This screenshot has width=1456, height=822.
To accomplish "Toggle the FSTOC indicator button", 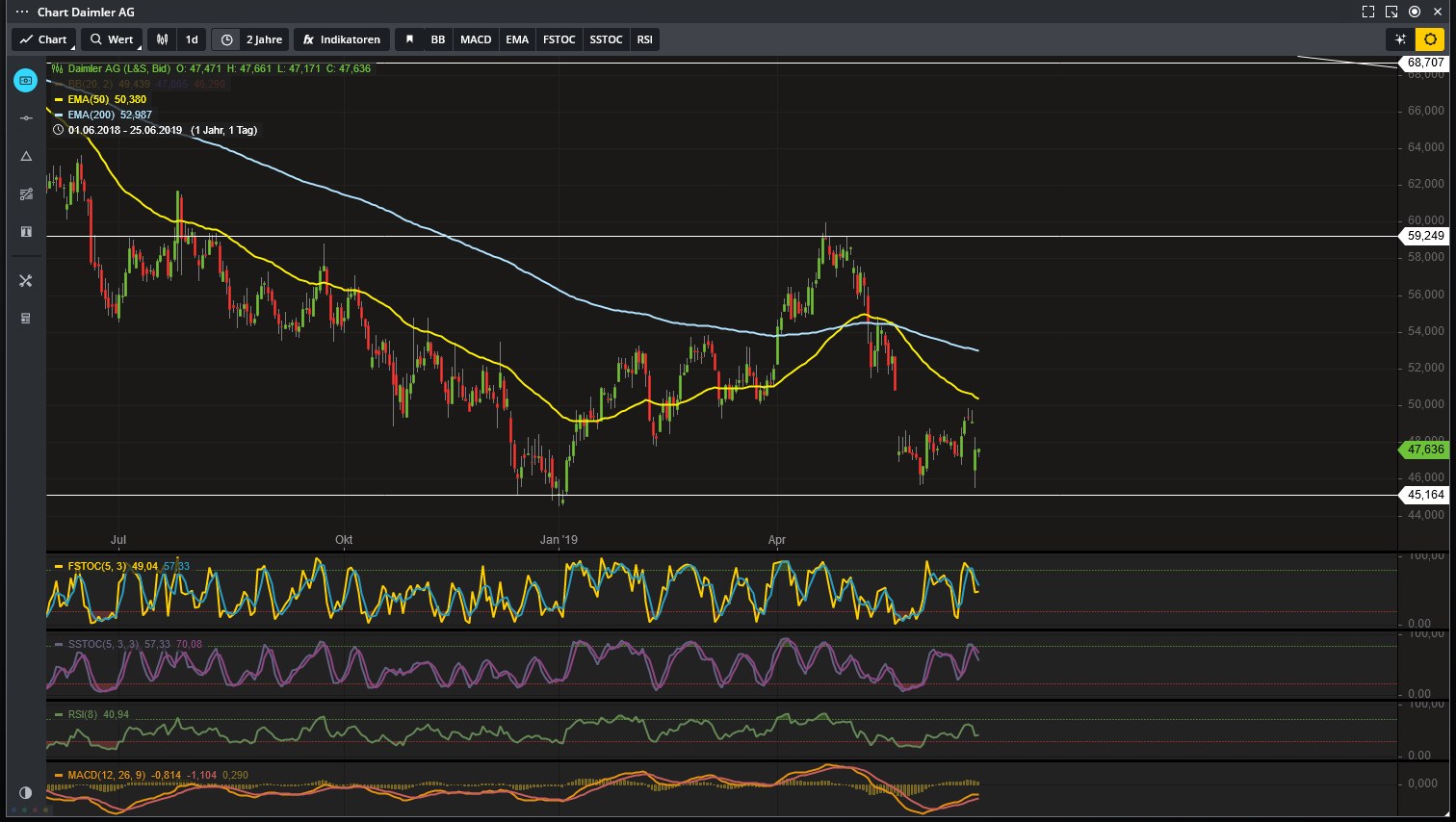I will click(x=559, y=39).
